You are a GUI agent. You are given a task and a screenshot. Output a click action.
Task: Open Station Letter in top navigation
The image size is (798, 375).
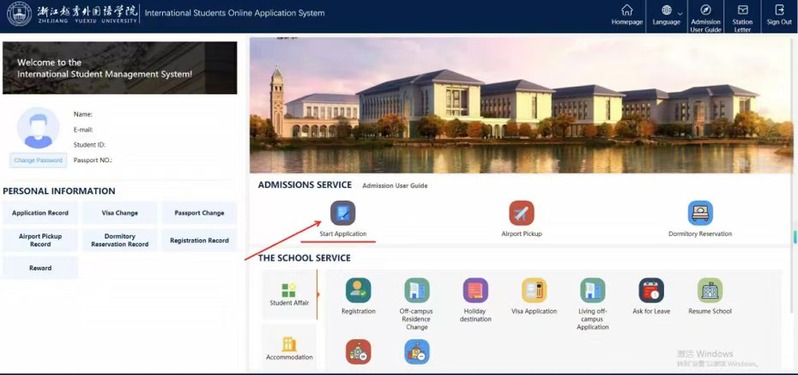pyautogui.click(x=743, y=17)
